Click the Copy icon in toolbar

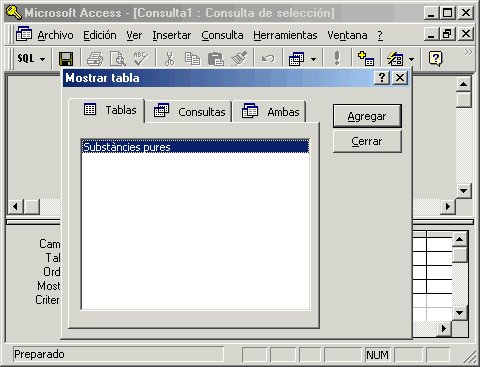pos(192,59)
